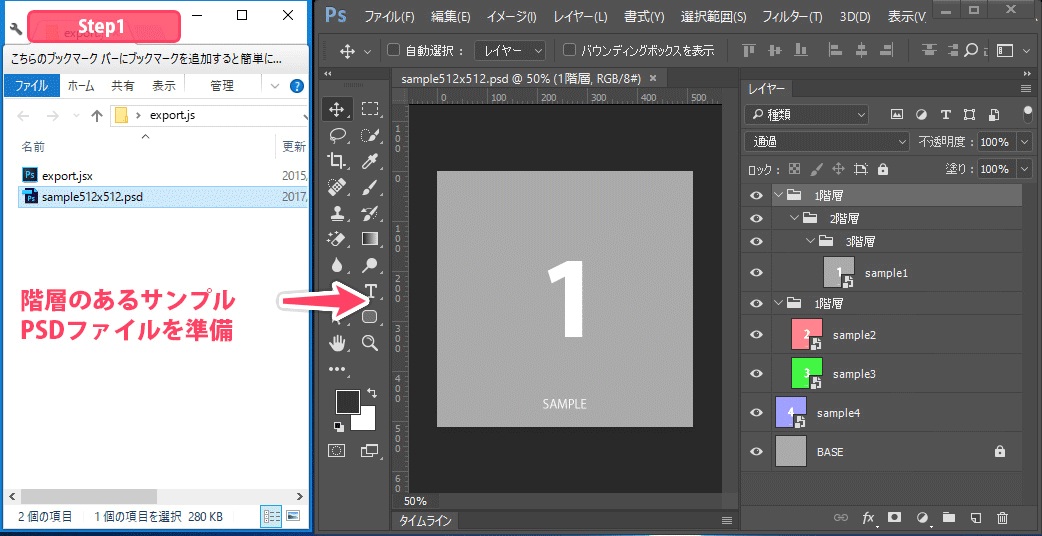Viewport: 1042px width, 536px height.
Task: Open ホーム tab in Explorer
Action: tap(81, 86)
